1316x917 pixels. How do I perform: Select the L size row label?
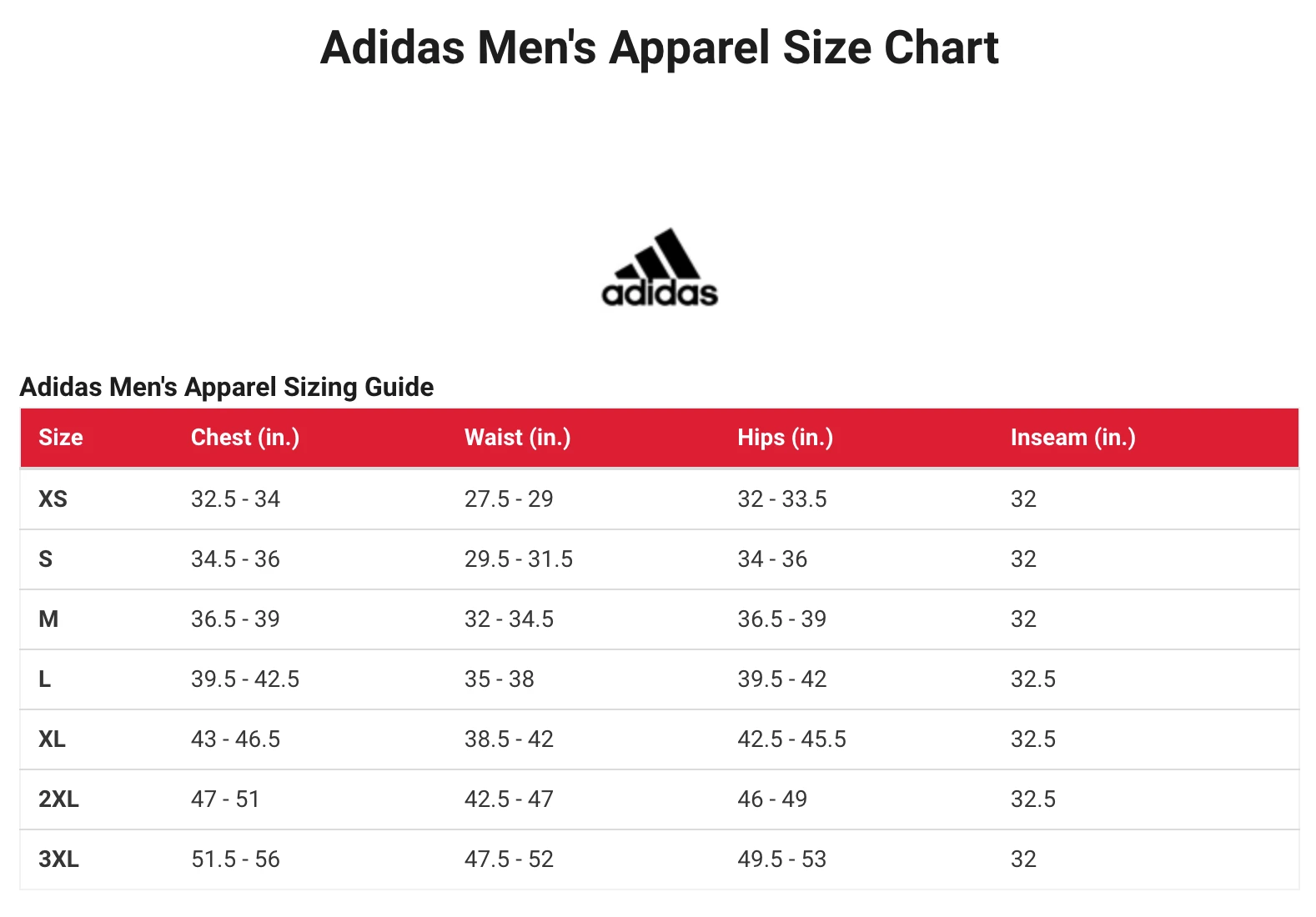[45, 679]
